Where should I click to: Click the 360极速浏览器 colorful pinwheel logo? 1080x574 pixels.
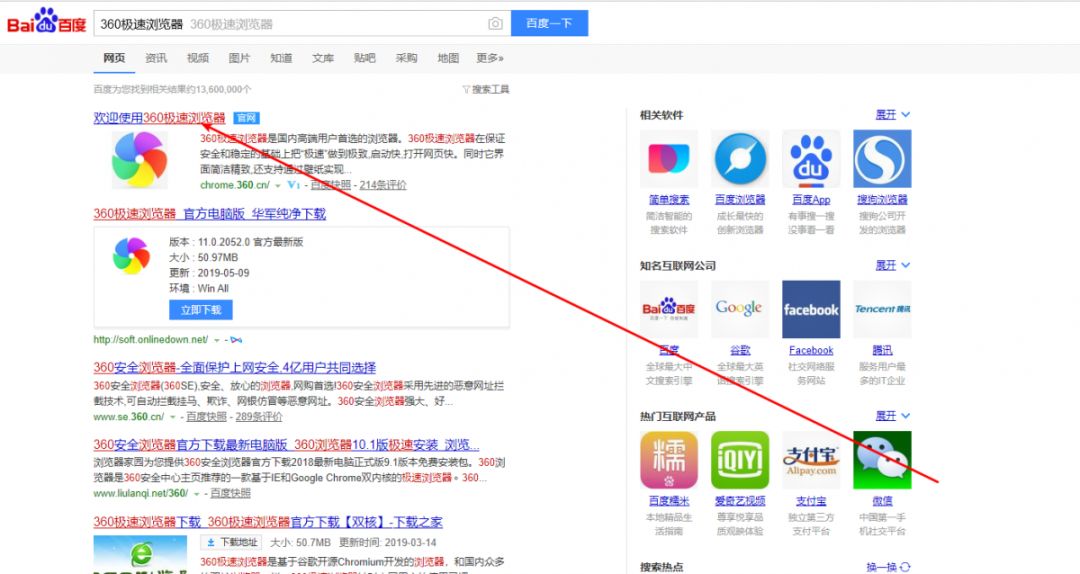coord(140,160)
